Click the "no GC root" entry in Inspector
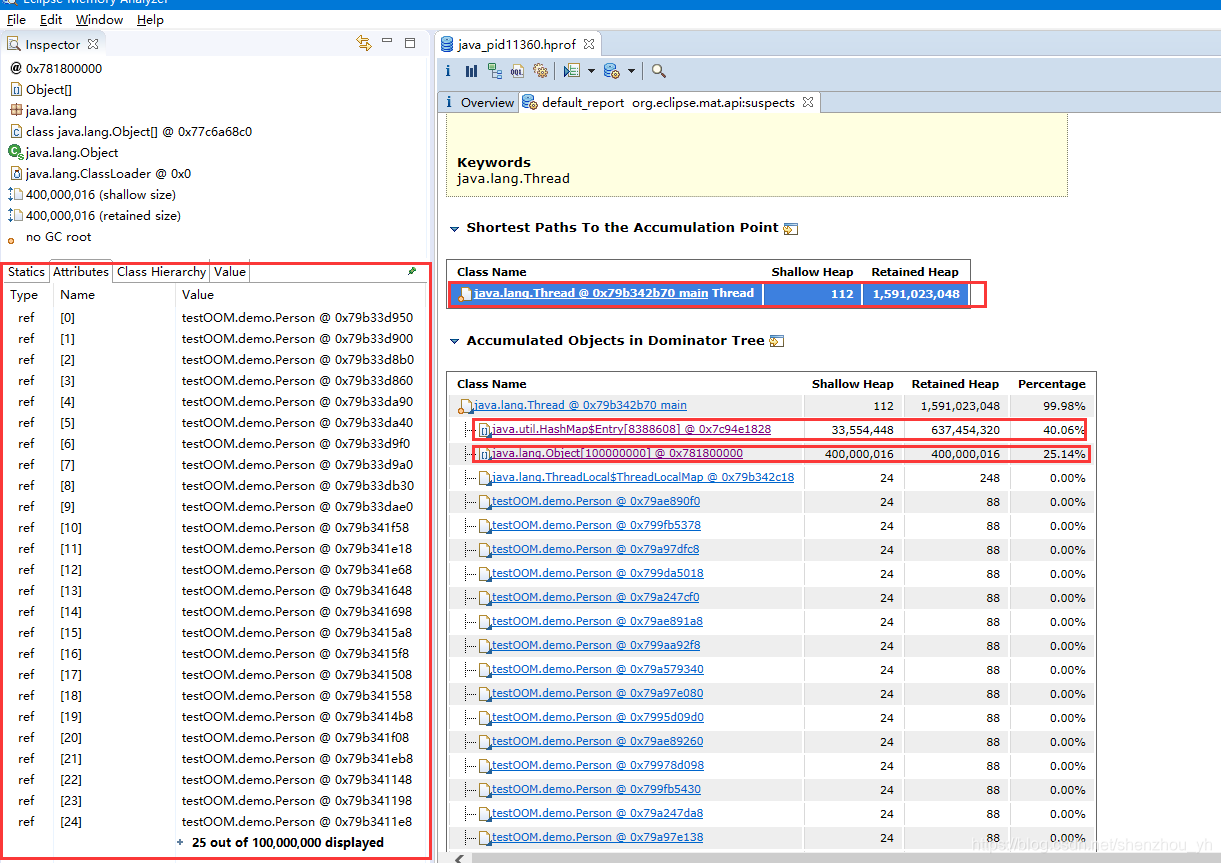 pos(58,237)
